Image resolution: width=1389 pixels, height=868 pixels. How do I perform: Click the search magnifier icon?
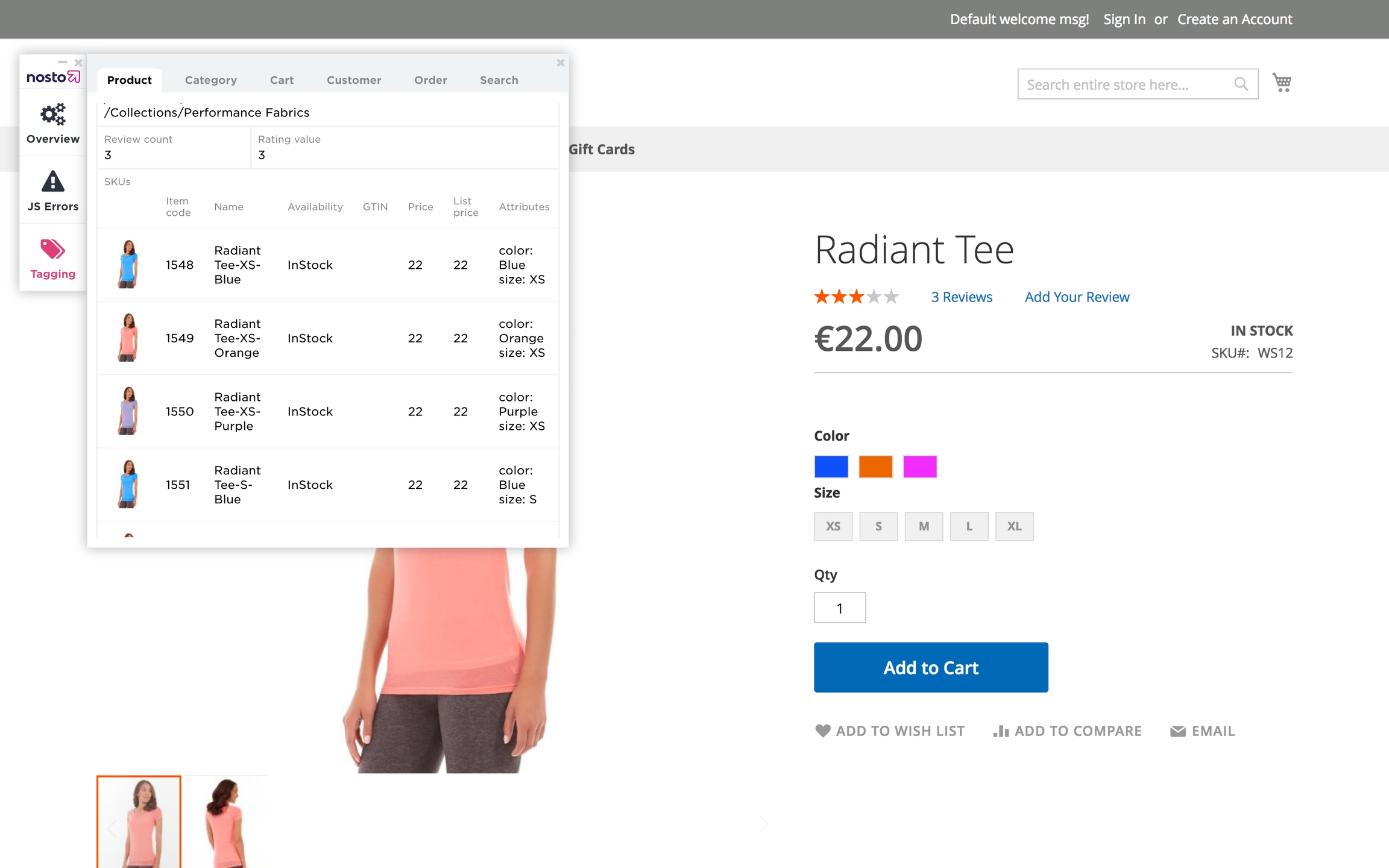[x=1241, y=84]
